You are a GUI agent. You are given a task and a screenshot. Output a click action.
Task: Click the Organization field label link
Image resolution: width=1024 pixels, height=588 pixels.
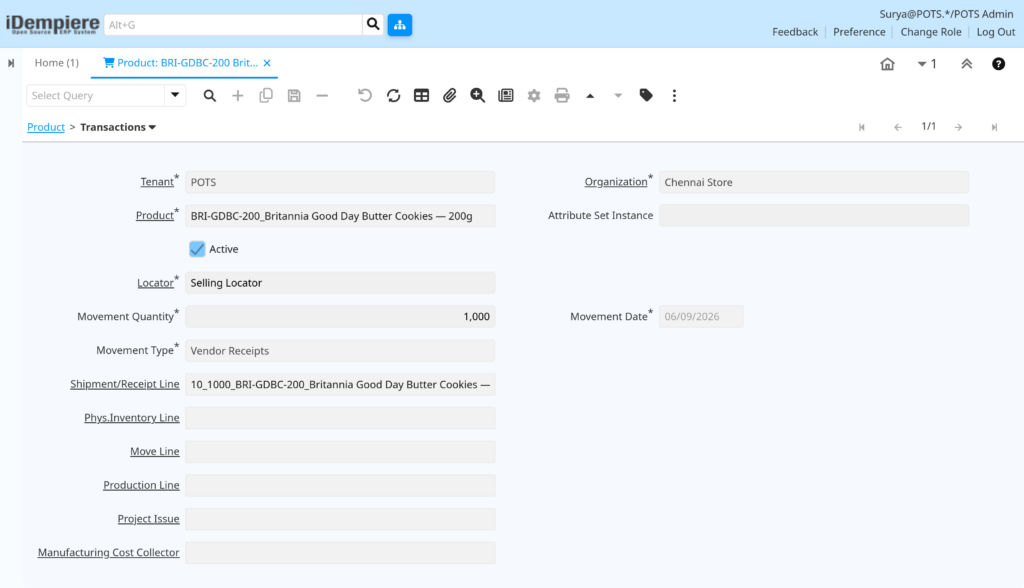point(616,182)
